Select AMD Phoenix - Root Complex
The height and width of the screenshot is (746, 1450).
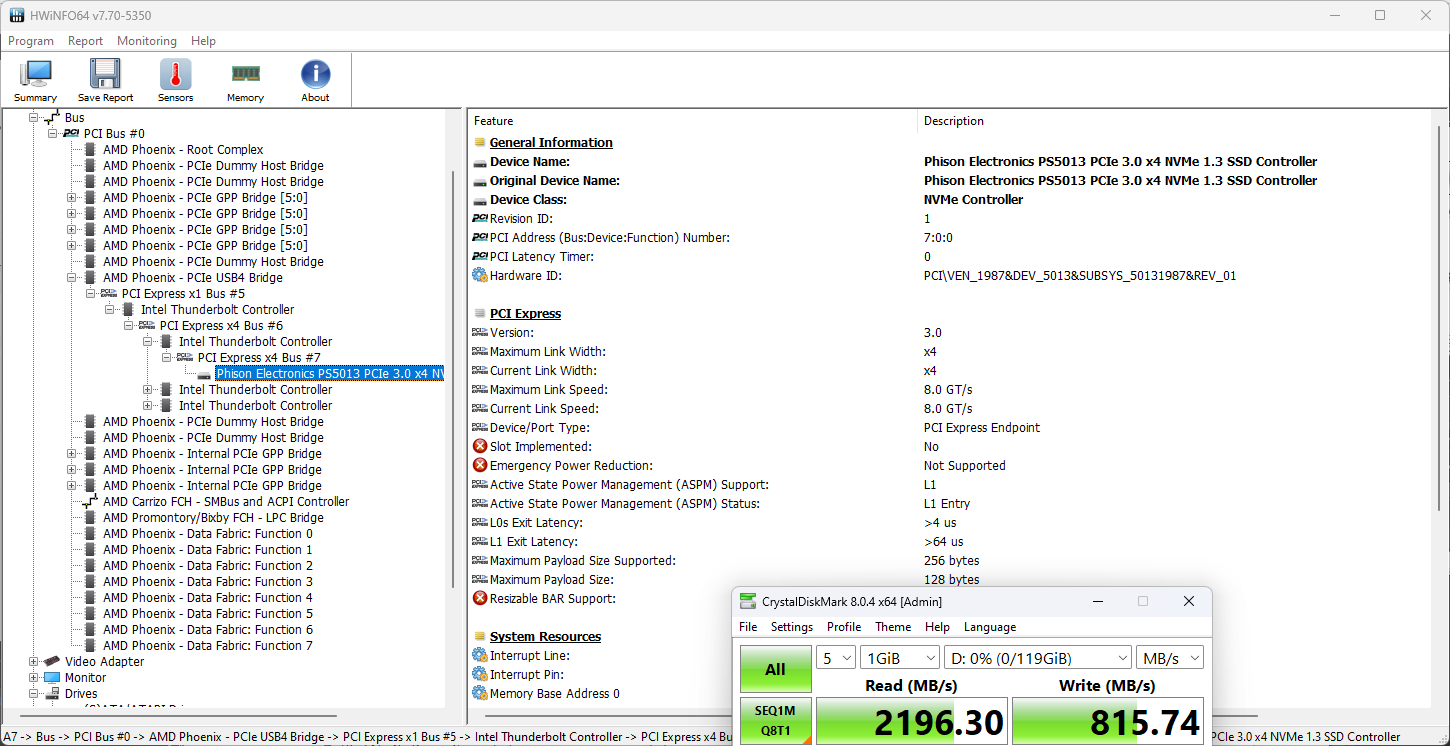[x=183, y=150]
